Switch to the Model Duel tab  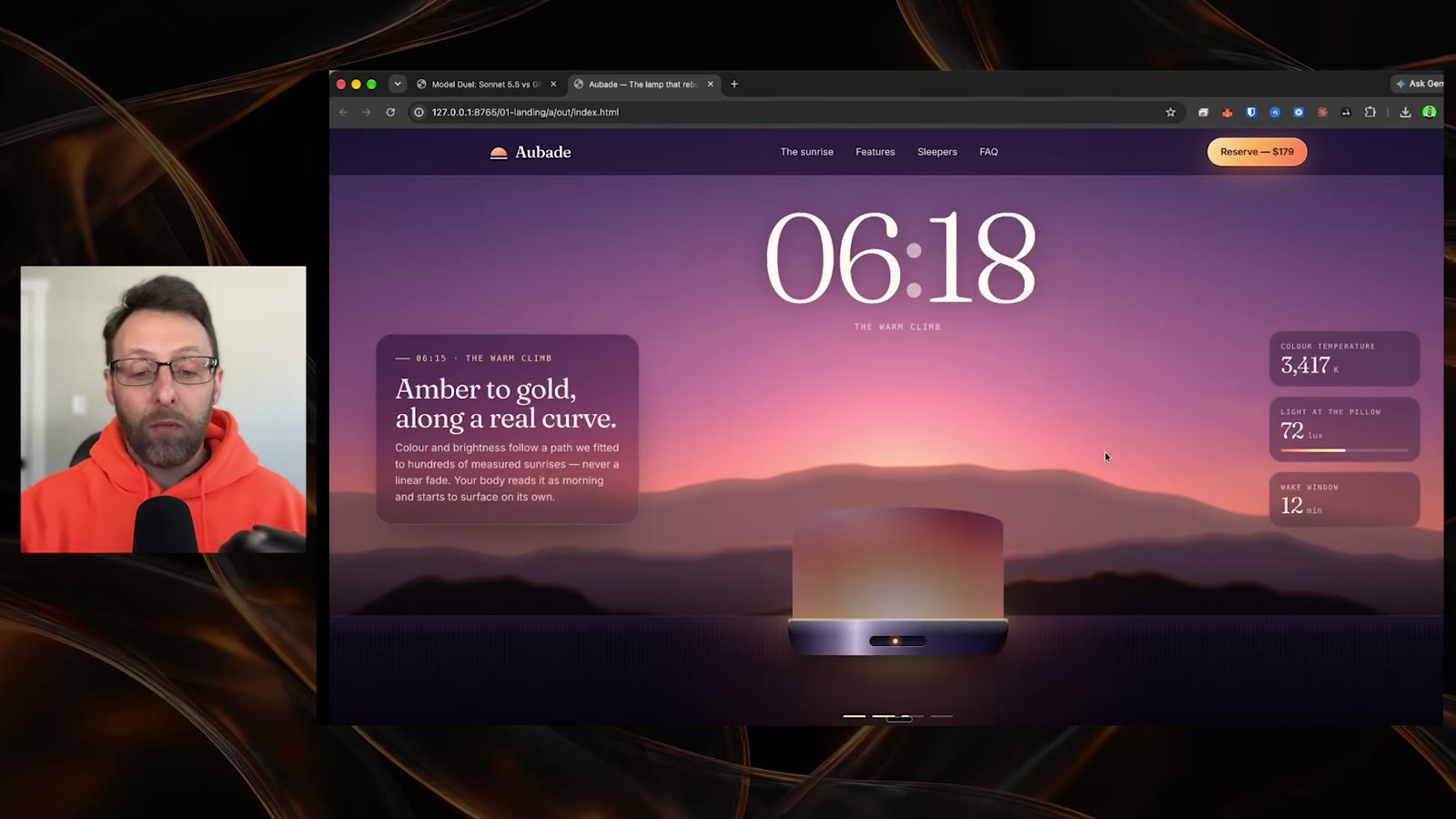(x=487, y=84)
